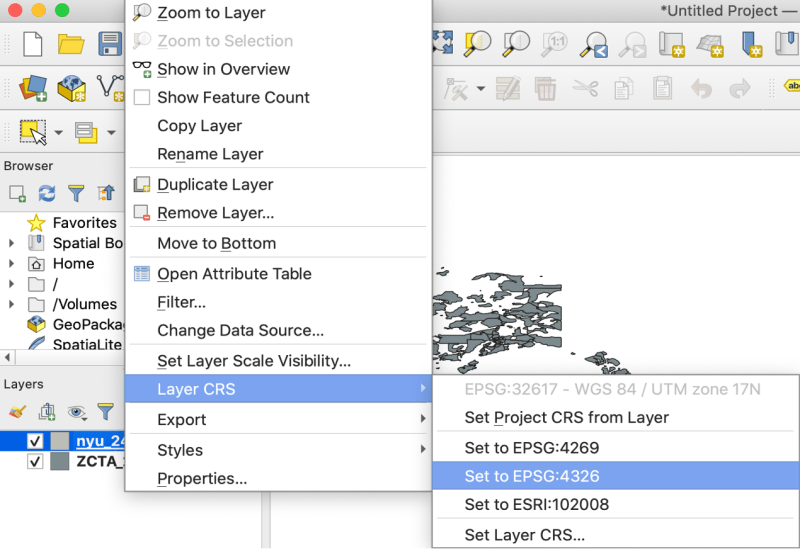Image resolution: width=800 pixels, height=549 pixels.
Task: Click the Add Group icon in Layers
Action: (x=47, y=412)
